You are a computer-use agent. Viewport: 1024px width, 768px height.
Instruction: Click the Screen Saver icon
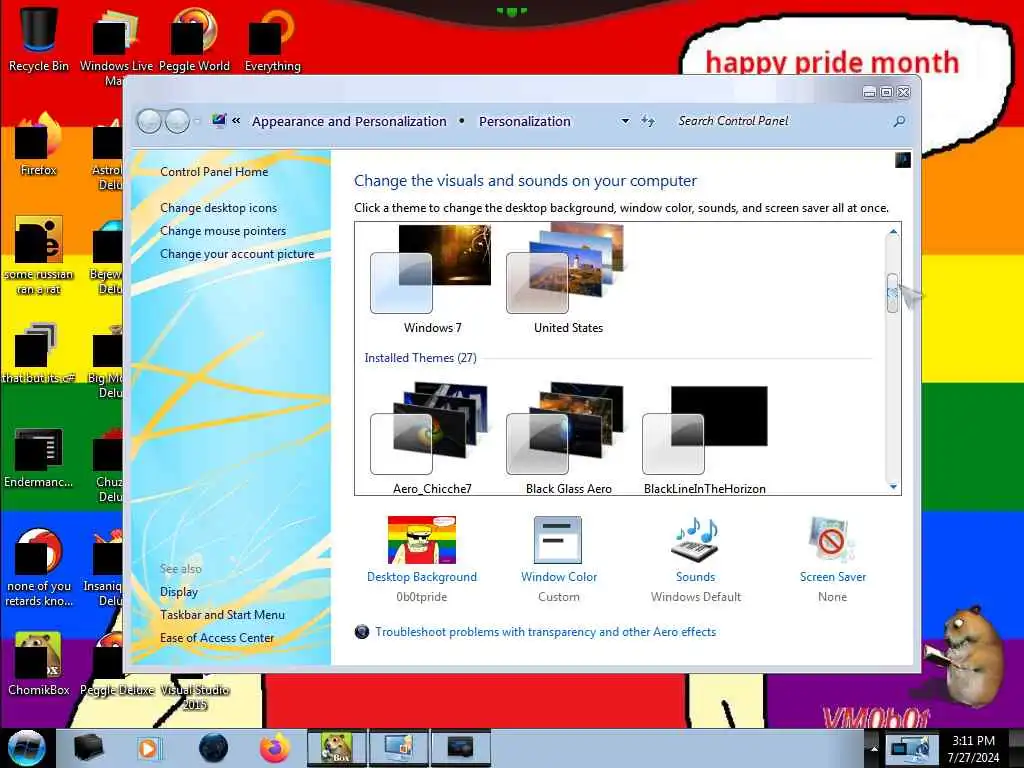(831, 540)
